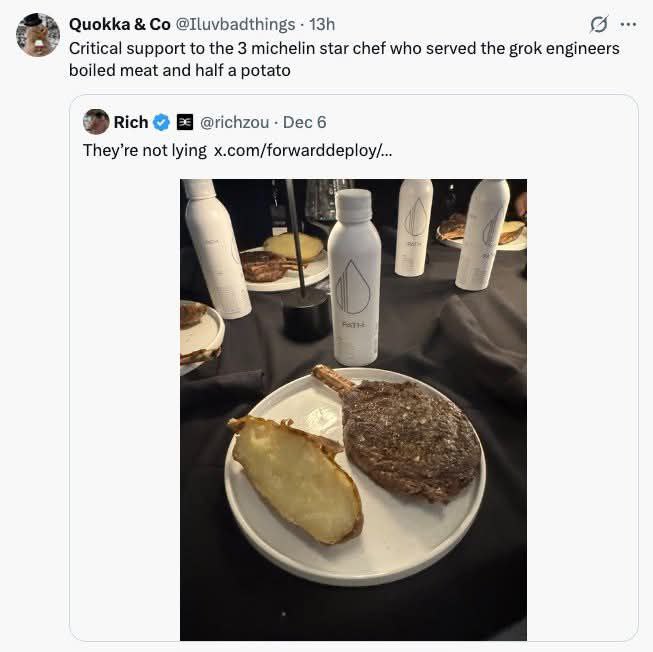Click the blue verified badge beside Rich
This screenshot has height=652, width=653.
click(161, 122)
